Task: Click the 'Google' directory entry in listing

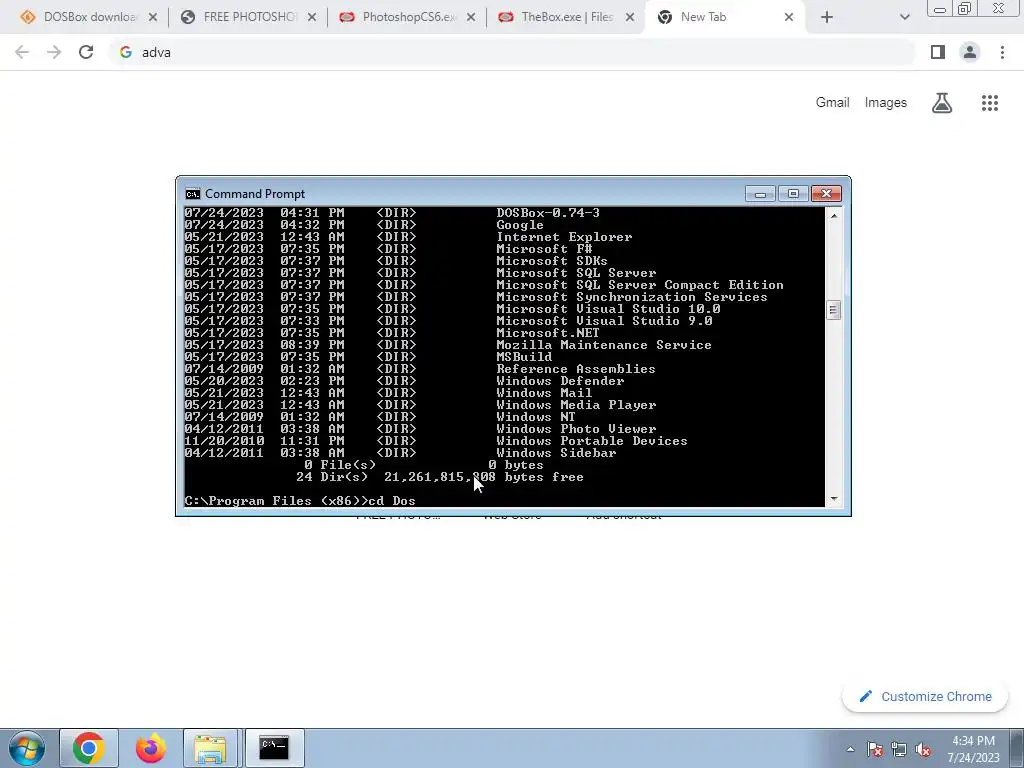Action: click(520, 225)
